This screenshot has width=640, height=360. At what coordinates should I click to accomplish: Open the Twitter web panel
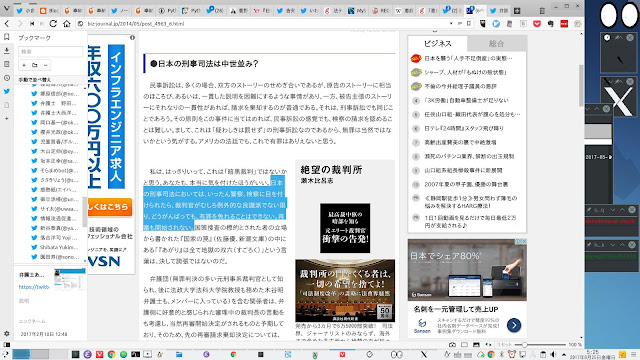tap(7, 91)
